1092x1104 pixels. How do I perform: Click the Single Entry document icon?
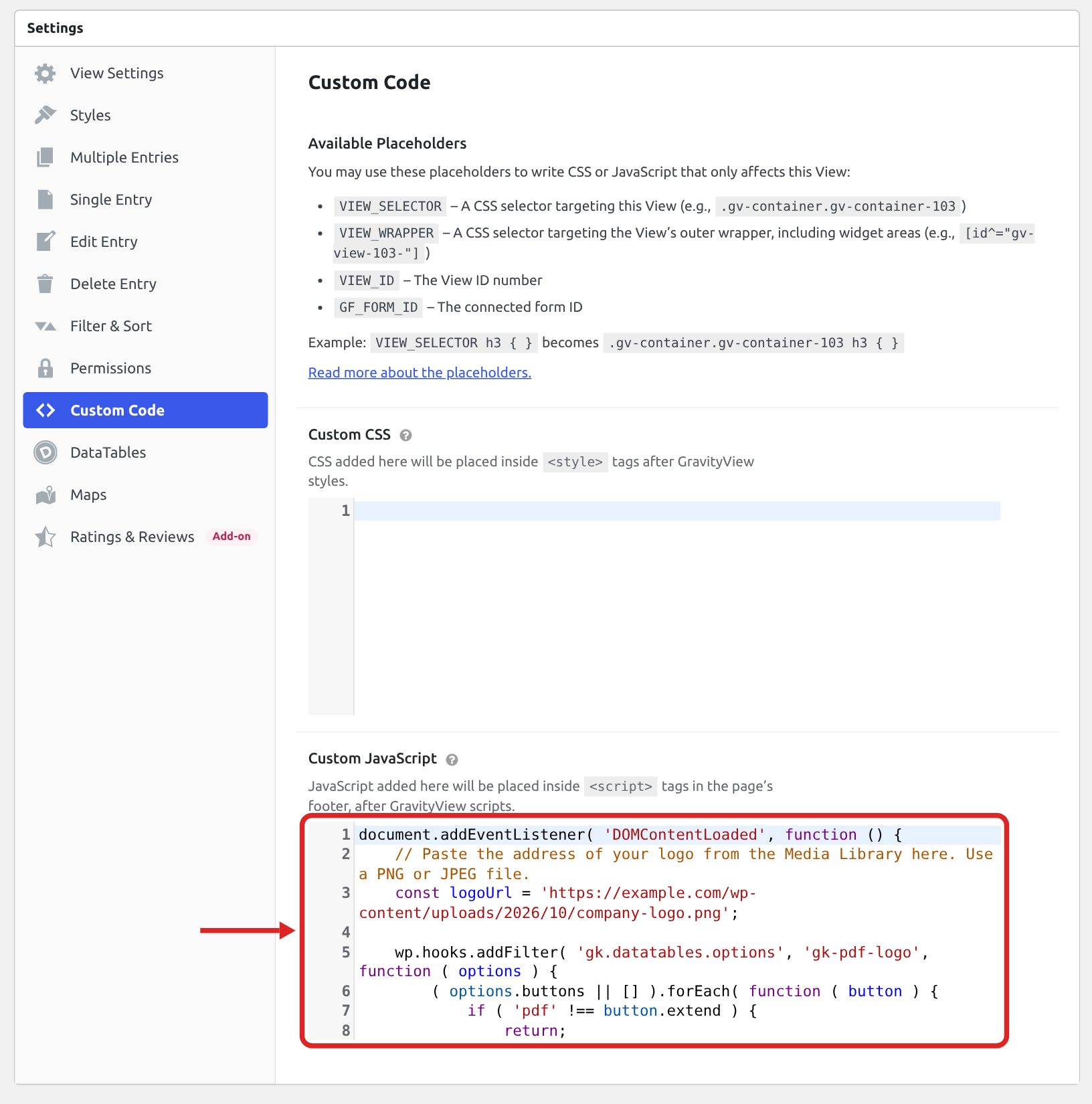(45, 199)
